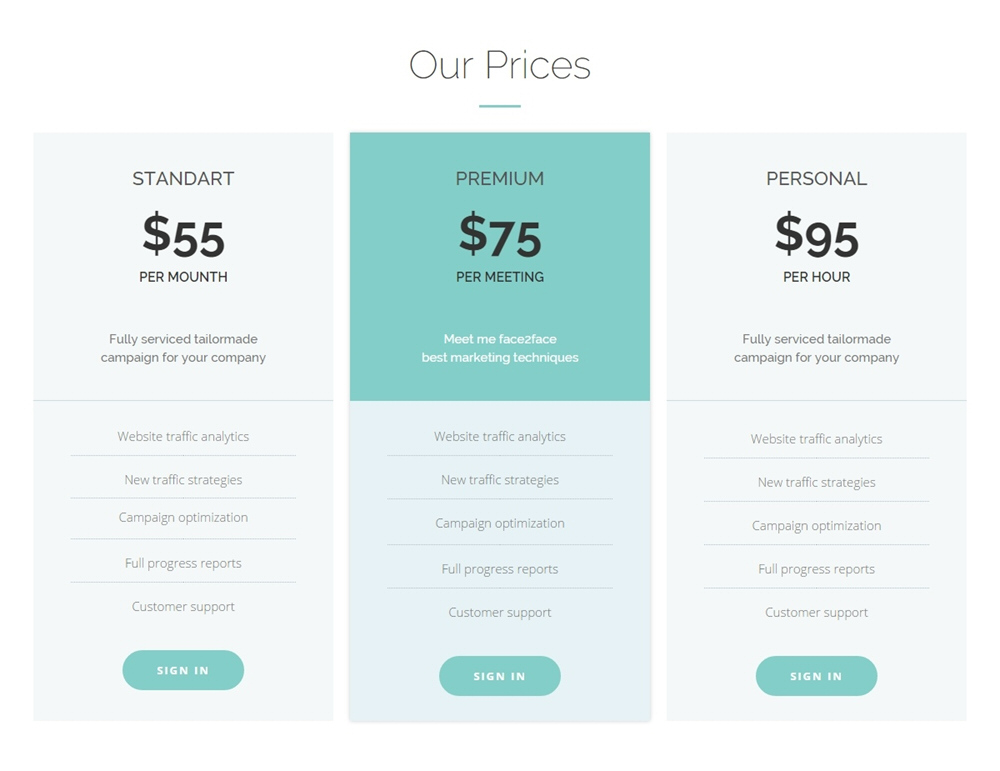
Task: Click Website traffic analytics in Standart plan
Action: [183, 437]
